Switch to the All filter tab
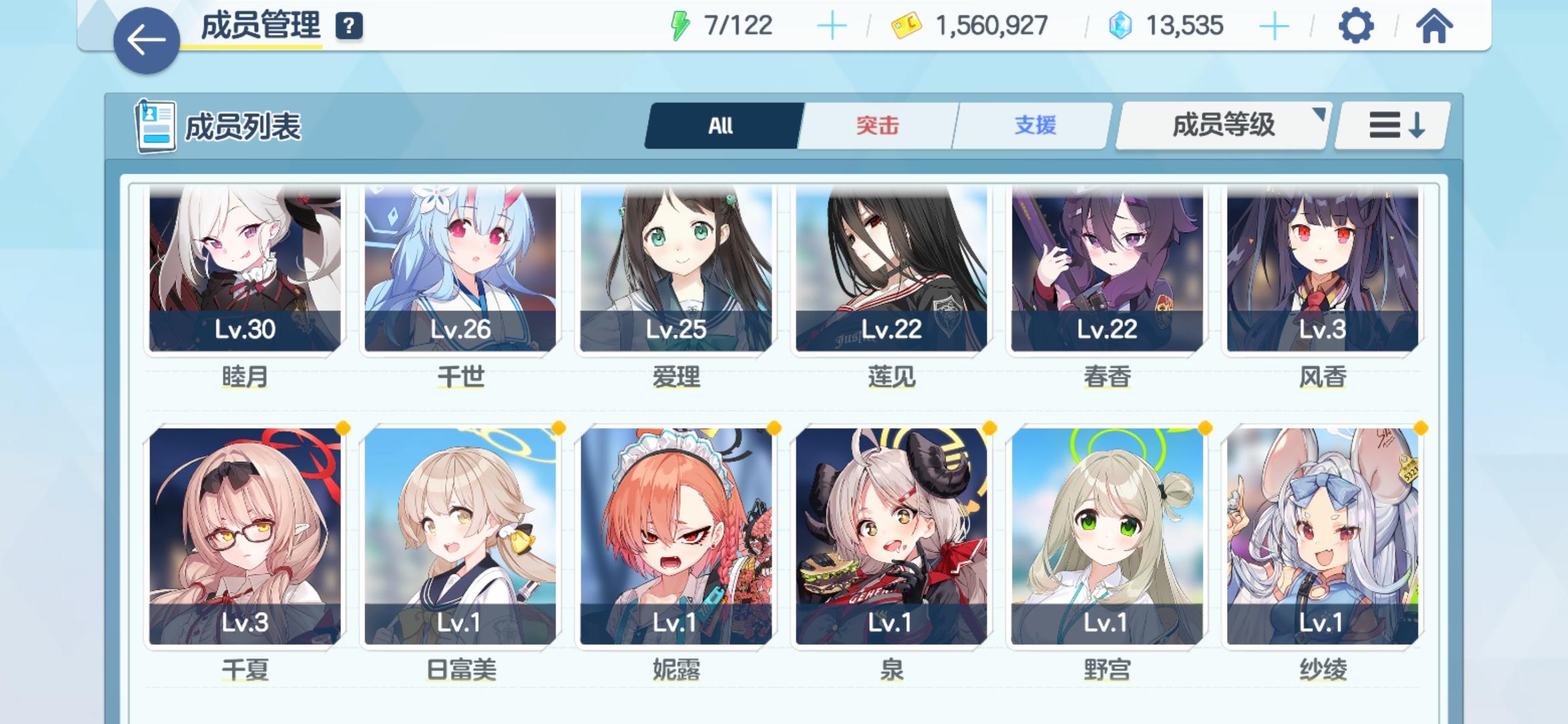 click(x=722, y=125)
